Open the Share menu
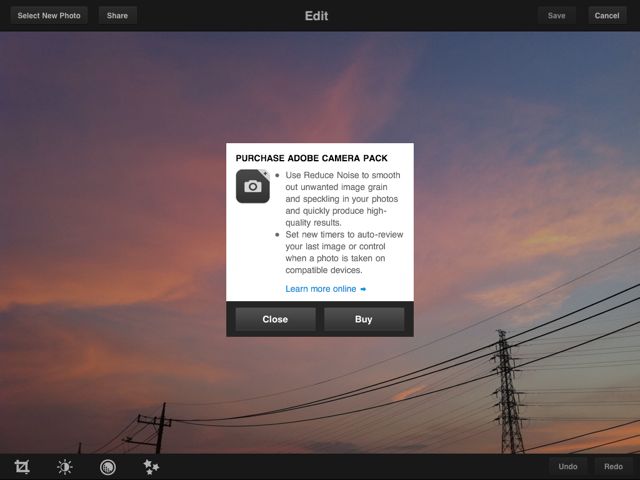This screenshot has width=640, height=480. click(117, 16)
